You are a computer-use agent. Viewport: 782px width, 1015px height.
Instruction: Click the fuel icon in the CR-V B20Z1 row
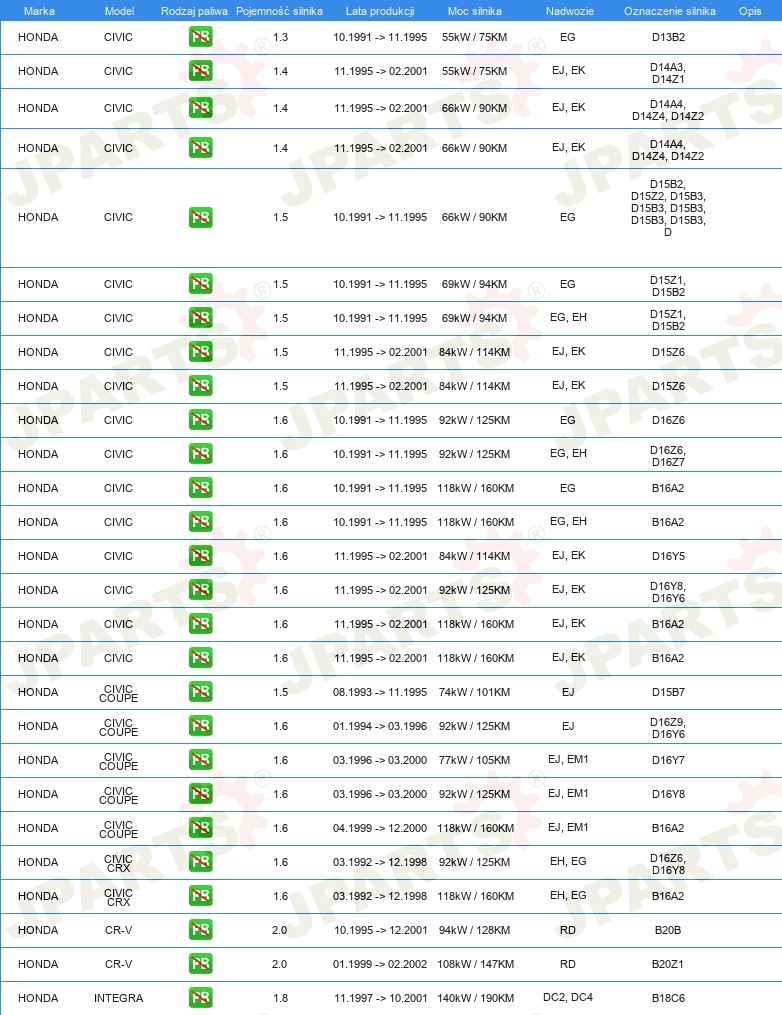click(x=201, y=963)
